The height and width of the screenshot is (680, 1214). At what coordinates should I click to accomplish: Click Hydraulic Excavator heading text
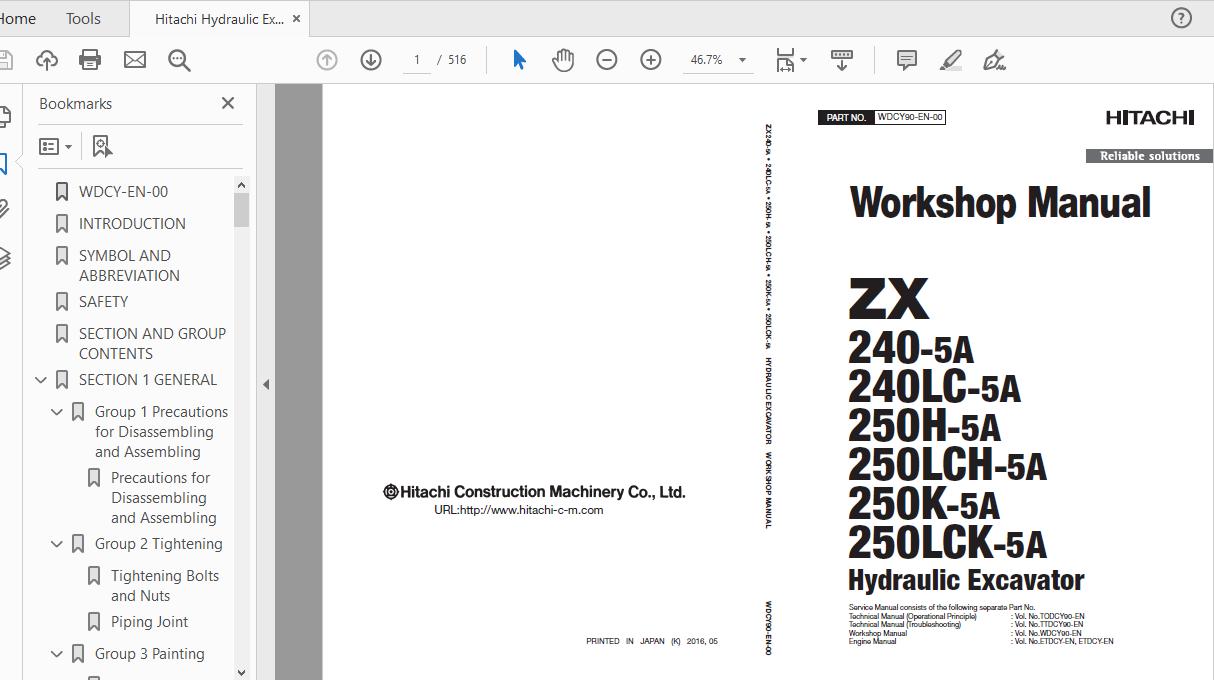pos(966,580)
